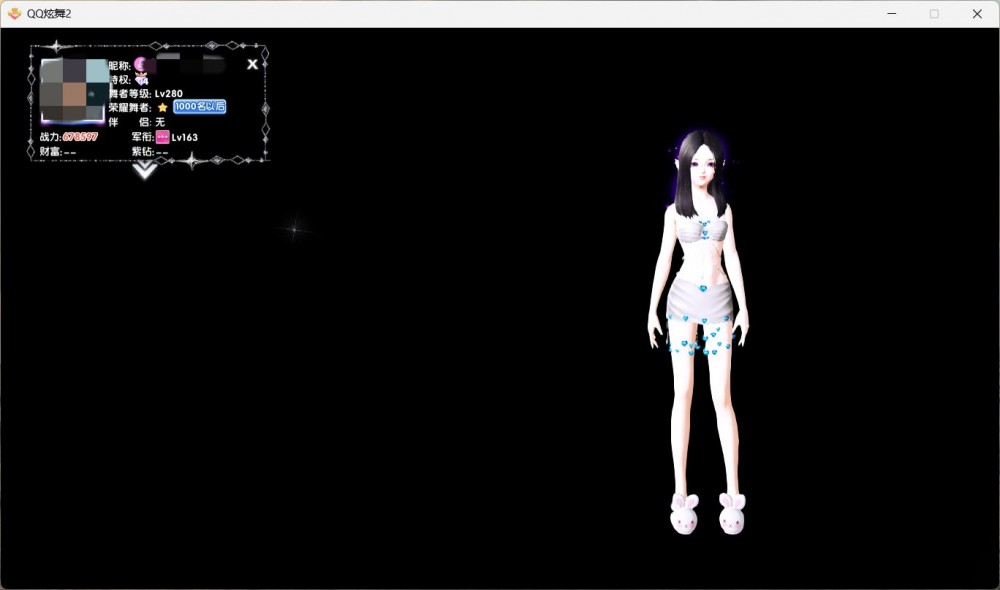The image size is (1000, 590).
Task: Click the sparkle star in the background
Action: [x=295, y=229]
